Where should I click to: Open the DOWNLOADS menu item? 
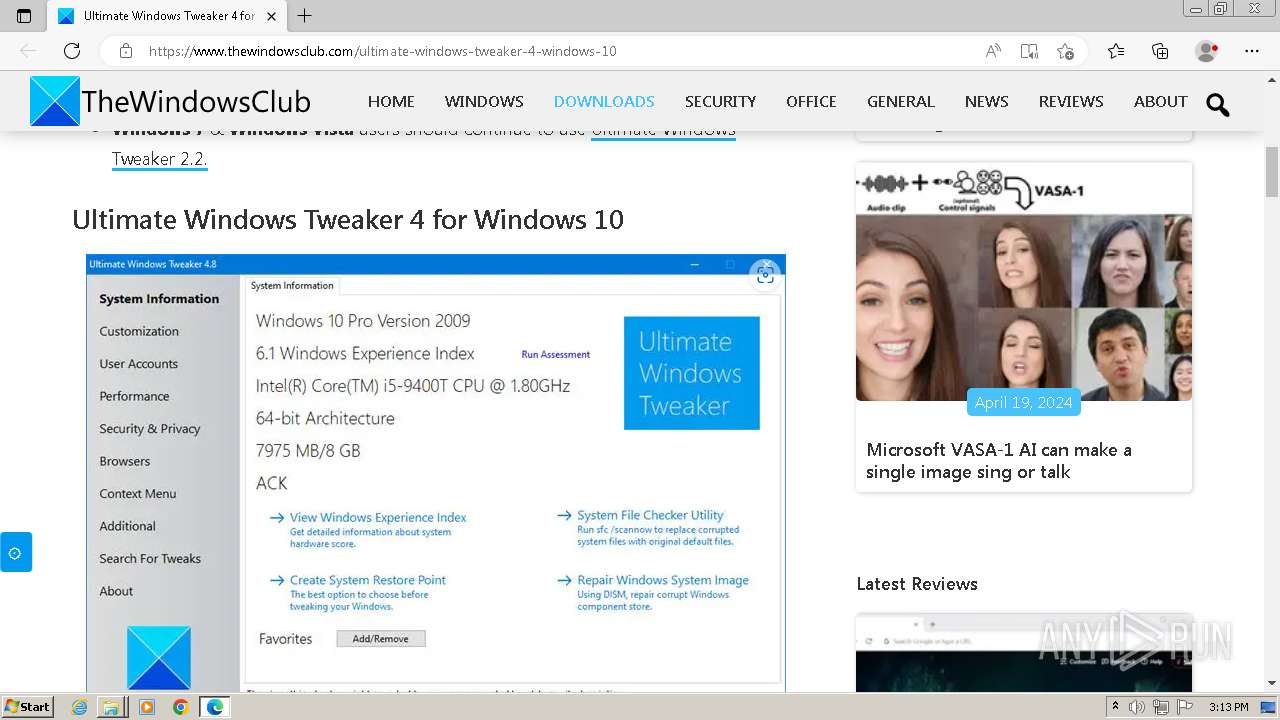(604, 101)
